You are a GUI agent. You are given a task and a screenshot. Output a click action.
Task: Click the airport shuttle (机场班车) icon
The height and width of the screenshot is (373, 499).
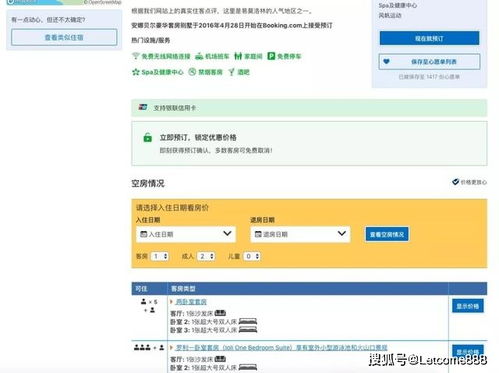click(x=199, y=56)
